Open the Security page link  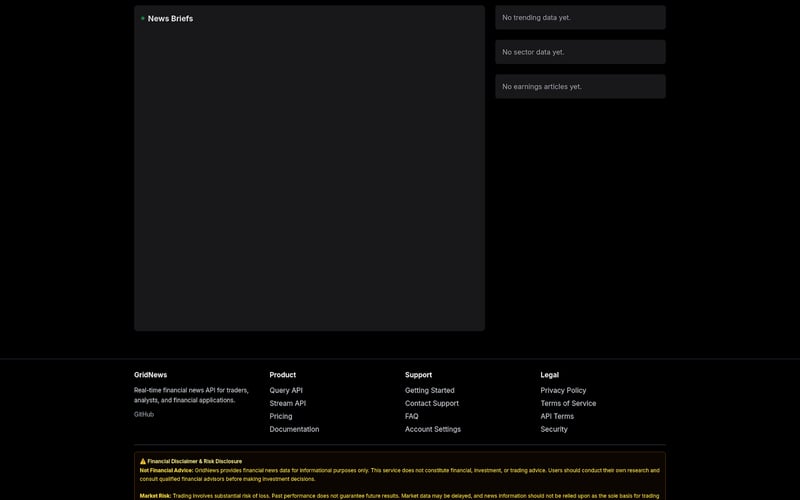click(x=554, y=429)
